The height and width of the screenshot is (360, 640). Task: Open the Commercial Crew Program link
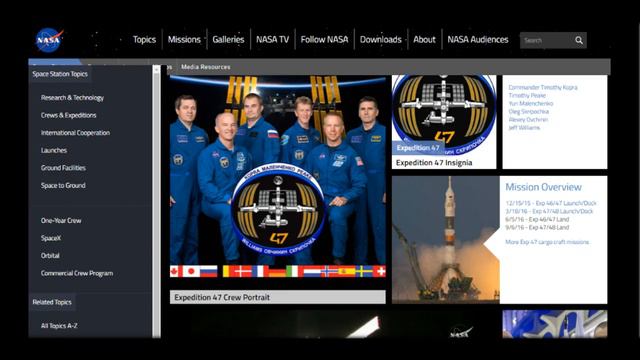click(77, 273)
